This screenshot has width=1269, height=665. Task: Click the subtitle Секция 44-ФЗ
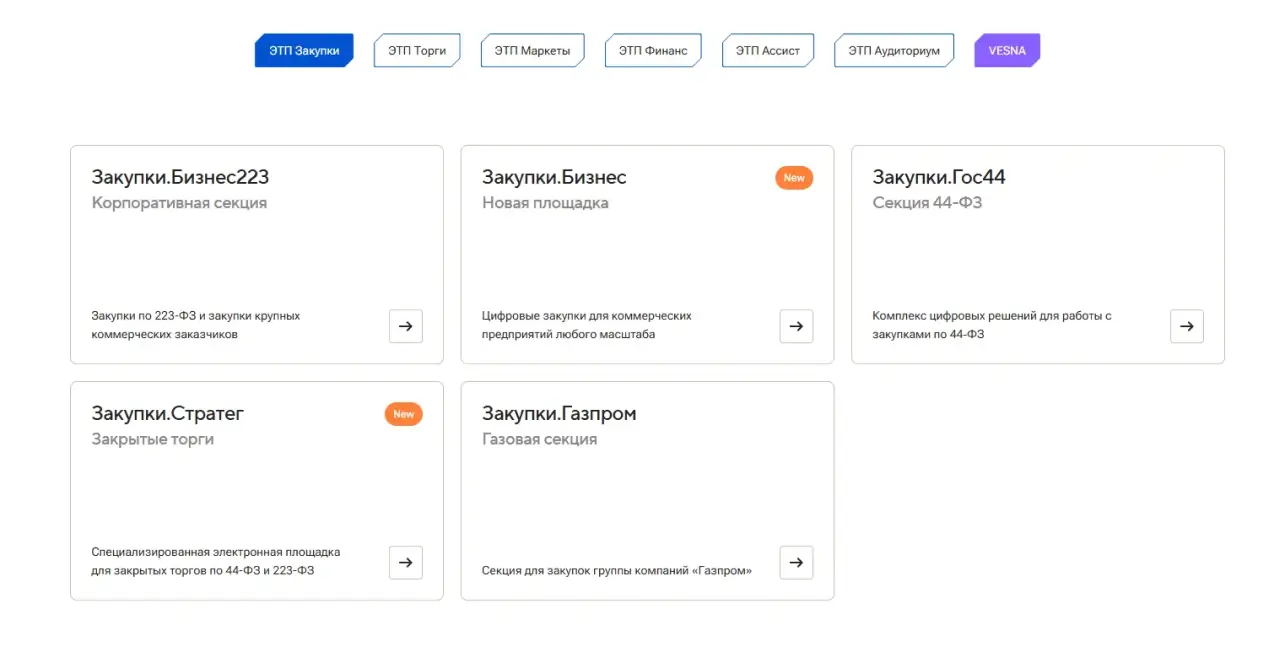[927, 203]
